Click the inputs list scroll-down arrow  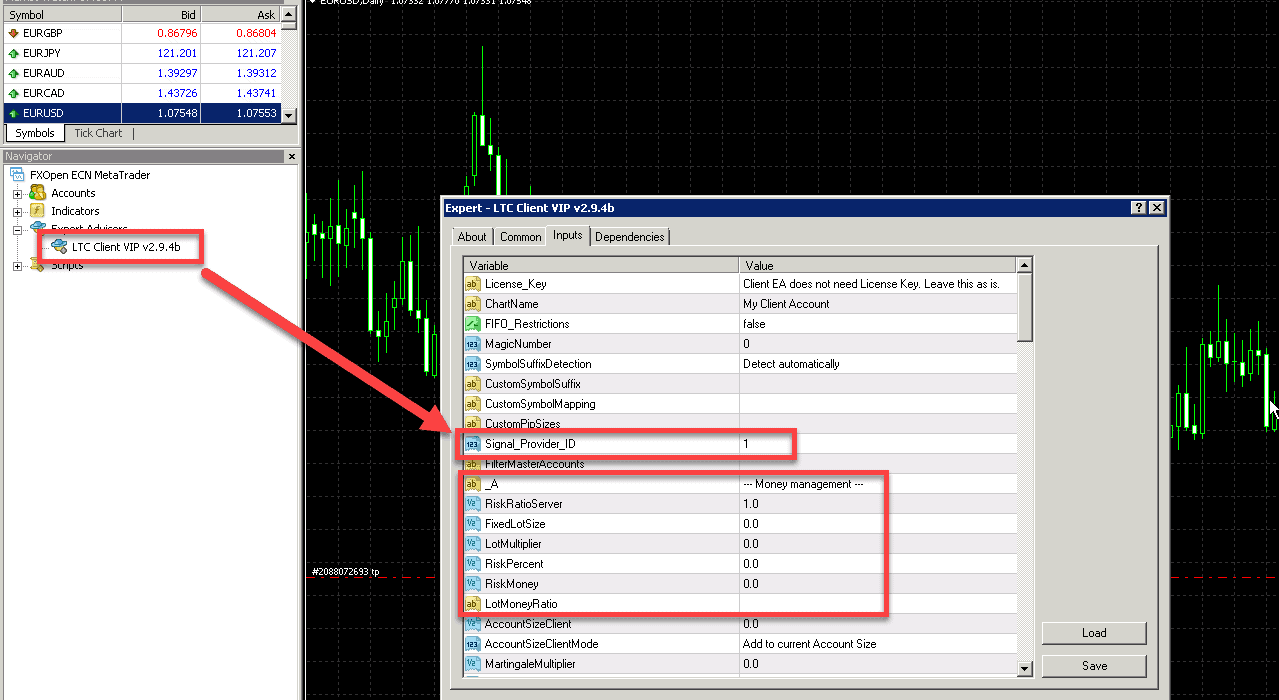point(1024,668)
